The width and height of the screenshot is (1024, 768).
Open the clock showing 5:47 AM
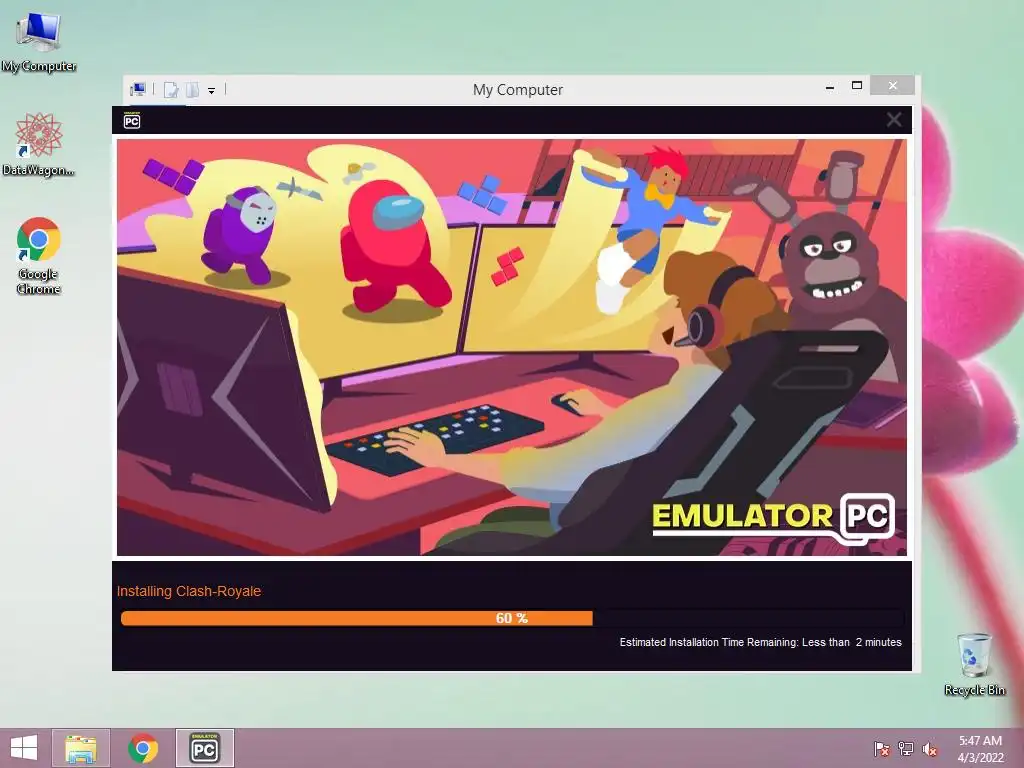point(980,748)
